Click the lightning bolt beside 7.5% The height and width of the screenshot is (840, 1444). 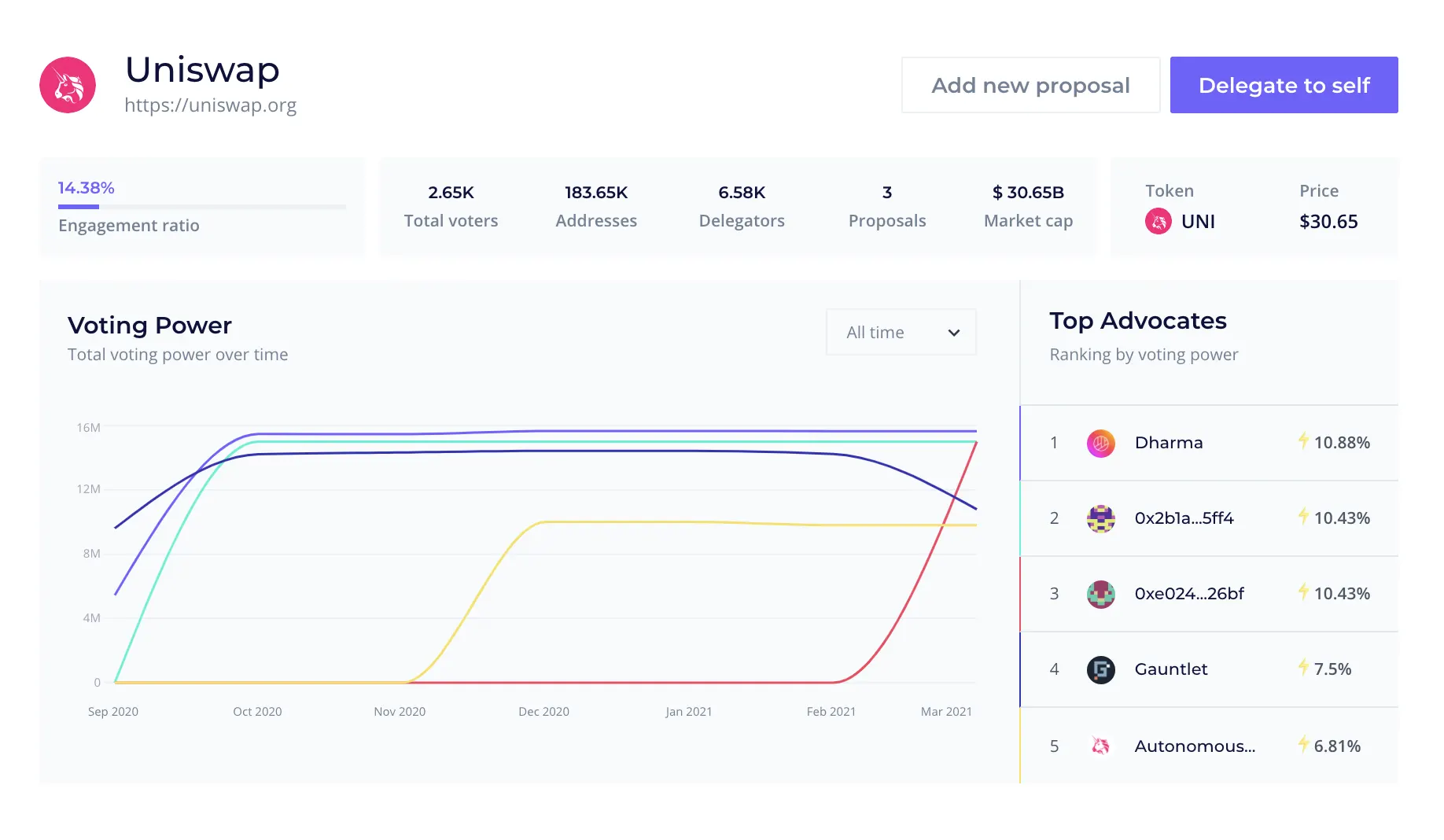(x=1303, y=668)
